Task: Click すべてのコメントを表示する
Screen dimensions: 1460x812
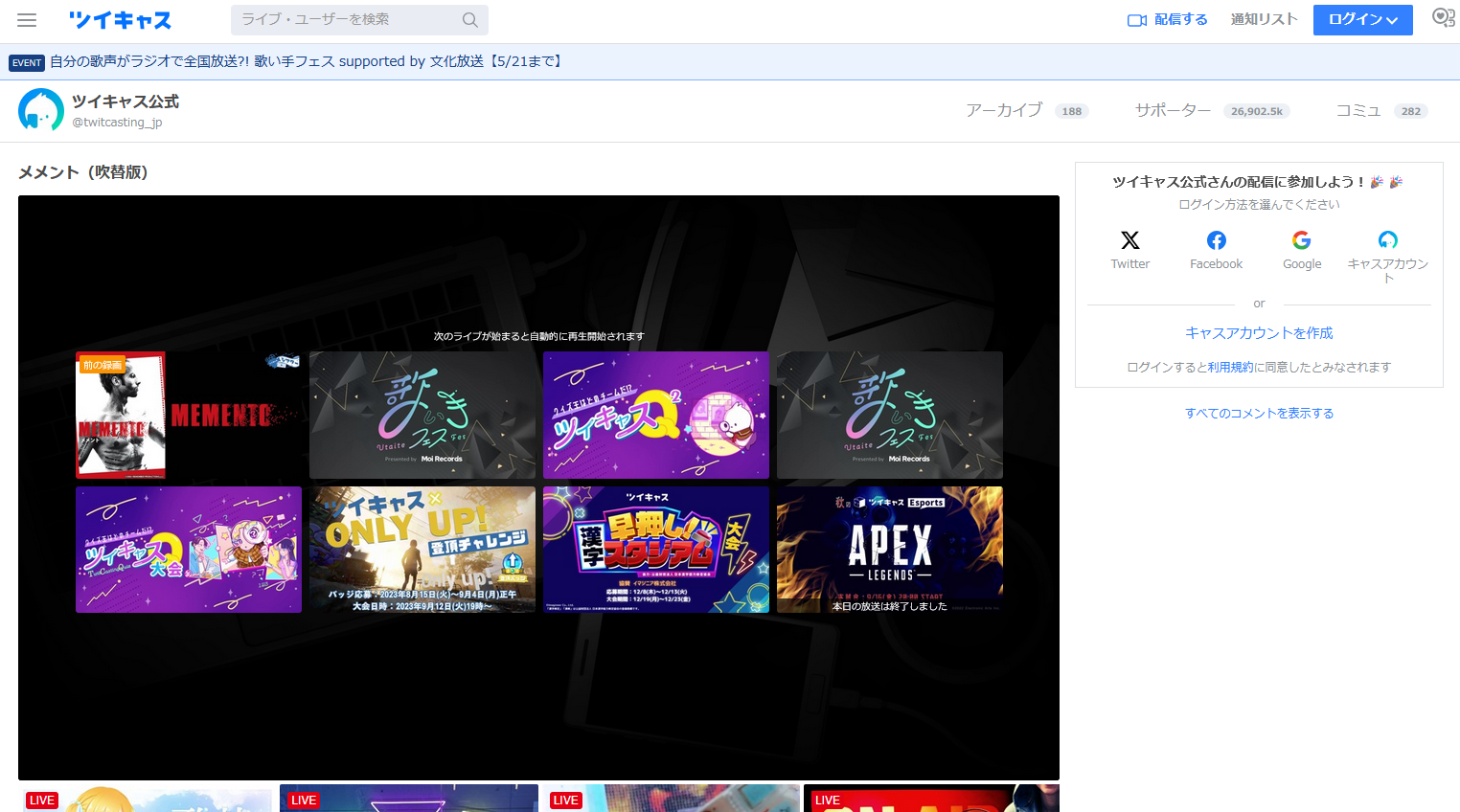Action: click(x=1259, y=414)
